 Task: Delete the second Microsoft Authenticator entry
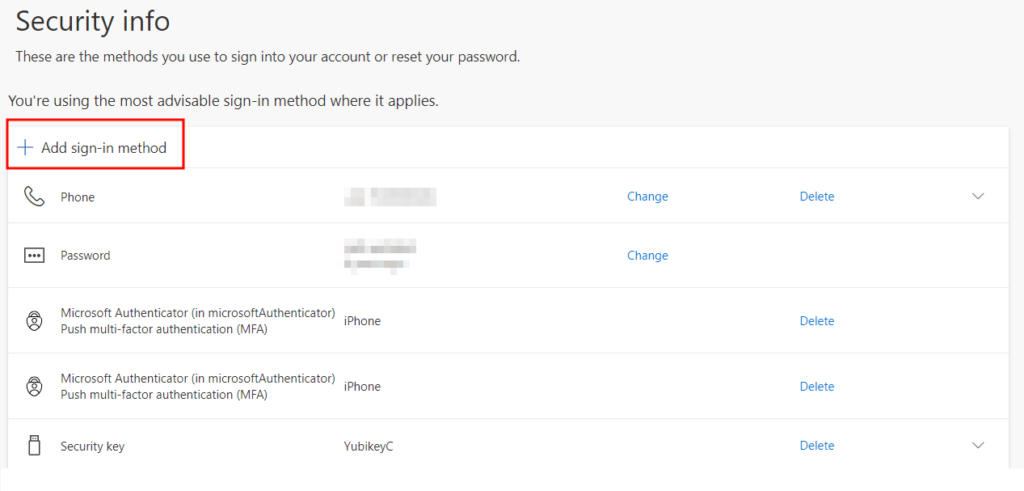coord(816,386)
